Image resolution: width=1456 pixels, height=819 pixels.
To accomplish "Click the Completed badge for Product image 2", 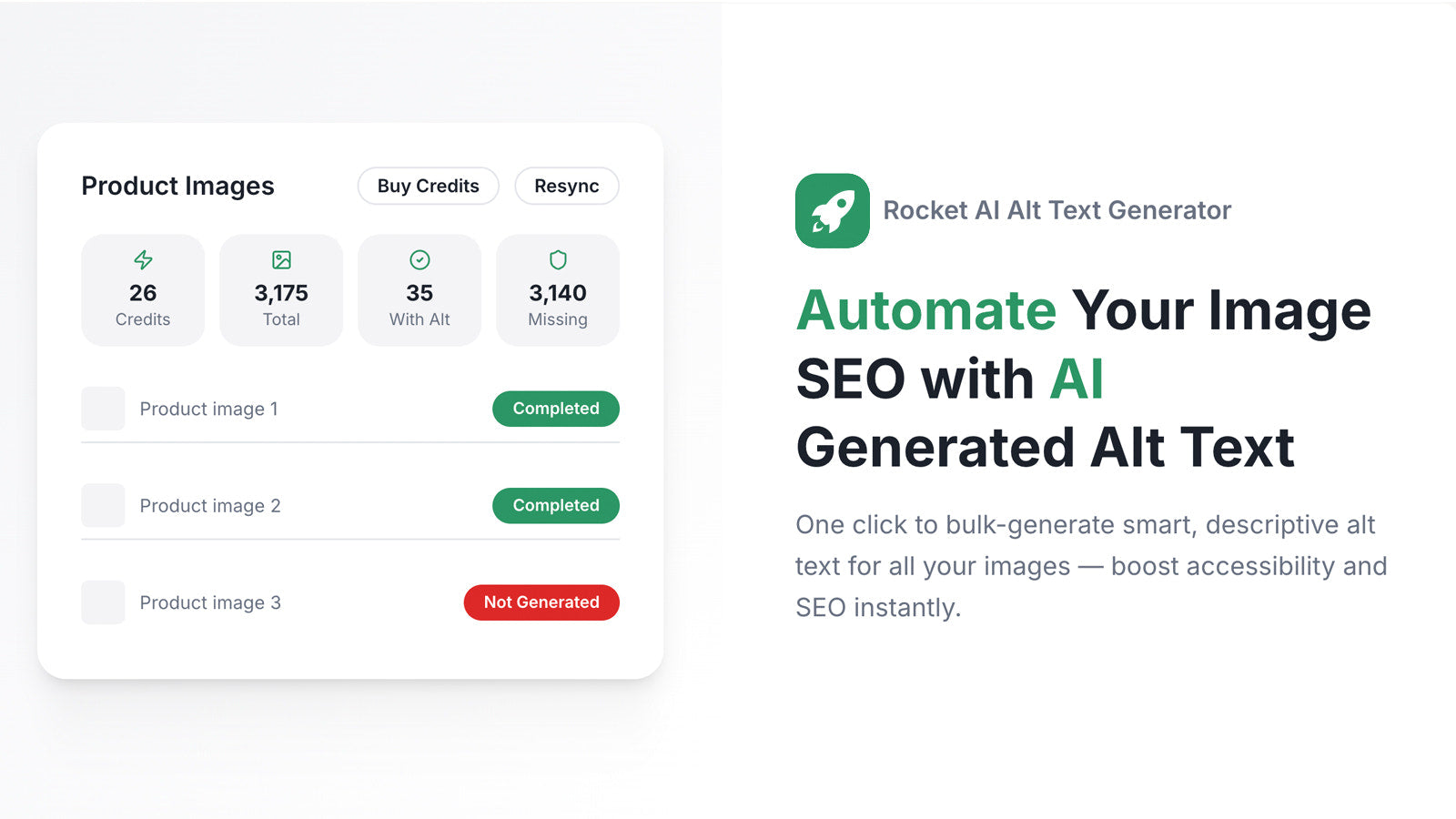I will click(x=556, y=505).
